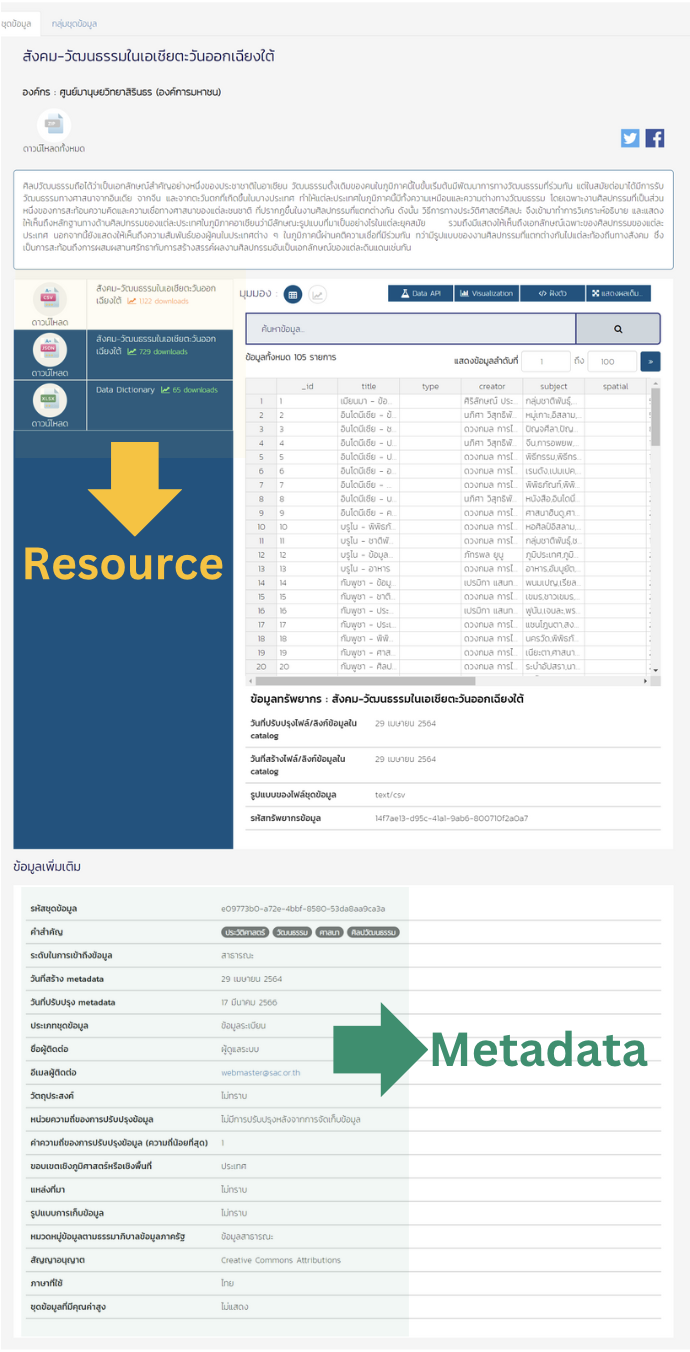Viewport: 690px width, 1352px height.
Task: Switch to chart graph view
Action: 317,294
